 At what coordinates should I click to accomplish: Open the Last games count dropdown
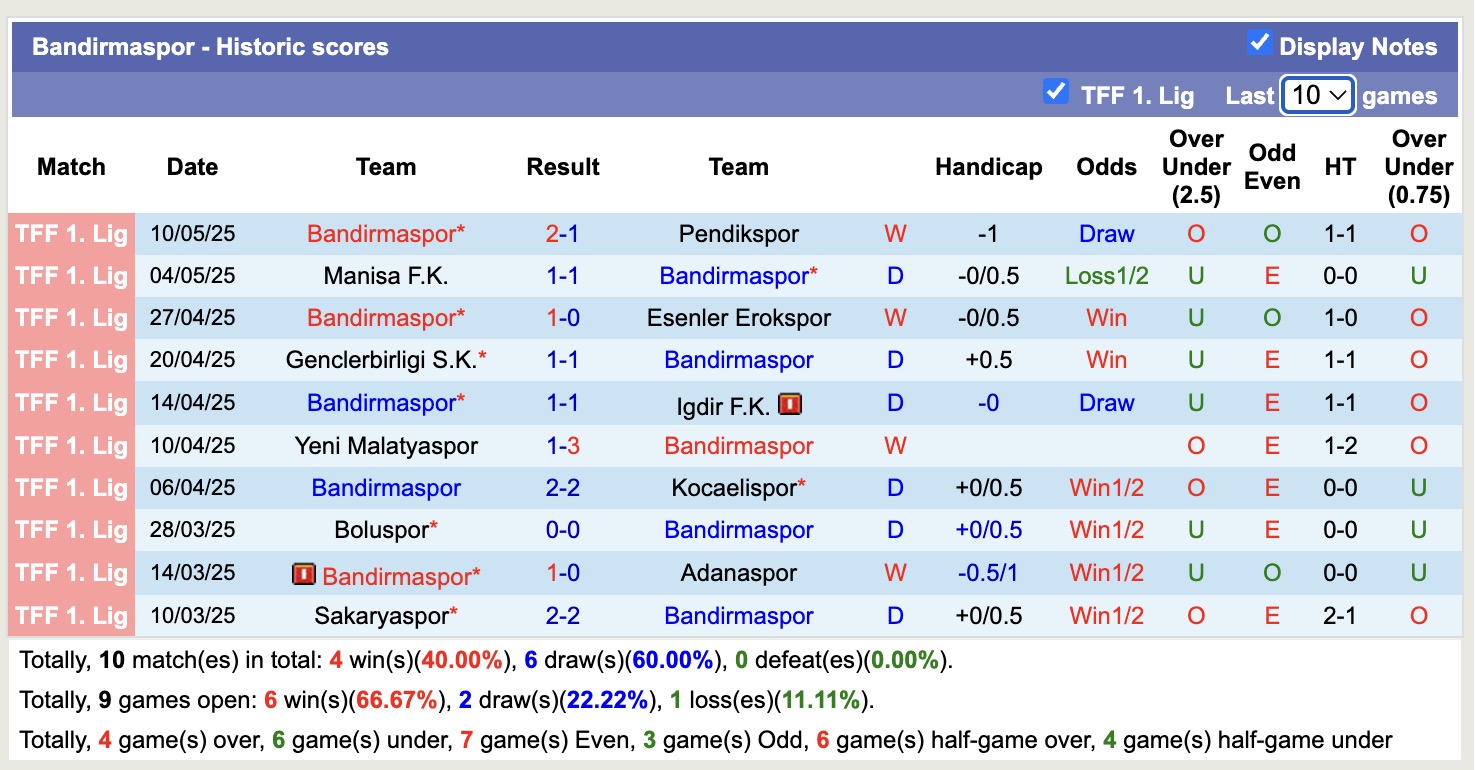click(1317, 93)
